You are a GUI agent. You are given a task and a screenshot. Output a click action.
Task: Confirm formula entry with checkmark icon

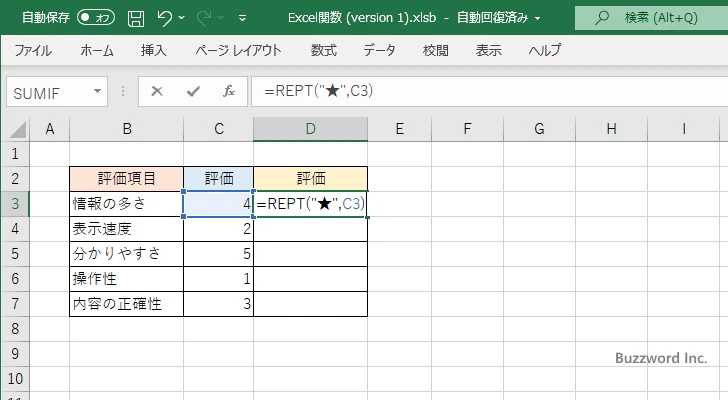[x=193, y=91]
